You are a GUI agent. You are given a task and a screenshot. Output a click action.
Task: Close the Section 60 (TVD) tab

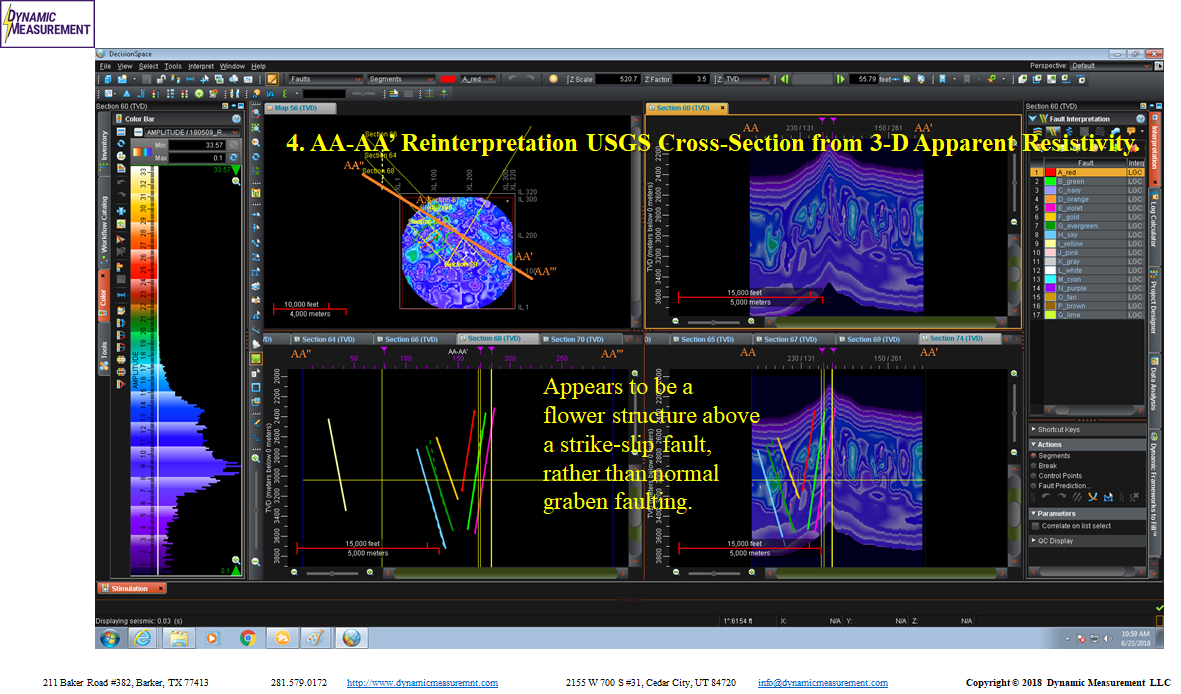click(x=722, y=108)
